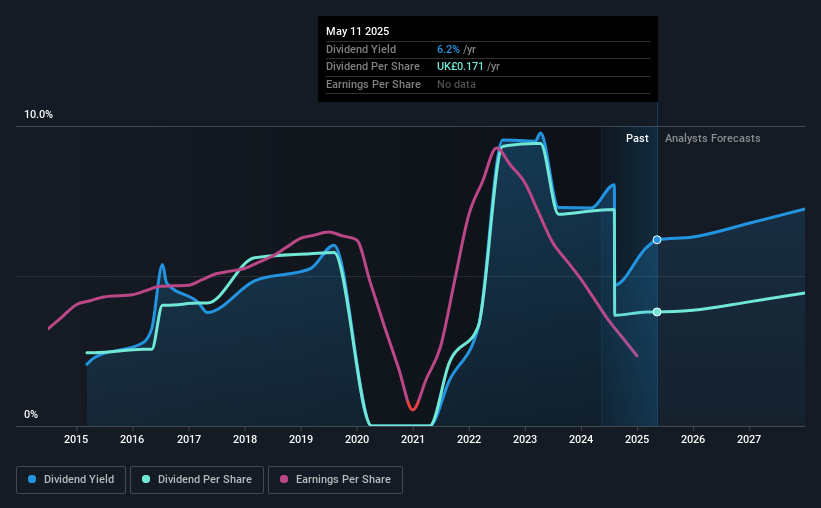Click the 2023 x-axis label
Viewport: 821px width, 508px height.
[525, 439]
